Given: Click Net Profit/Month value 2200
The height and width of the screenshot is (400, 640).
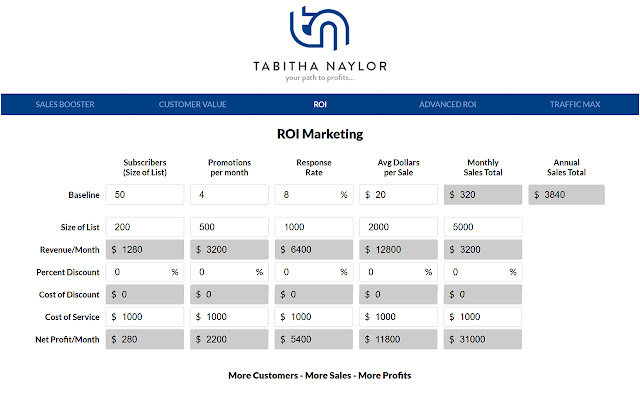Looking at the screenshot, I should [229, 339].
